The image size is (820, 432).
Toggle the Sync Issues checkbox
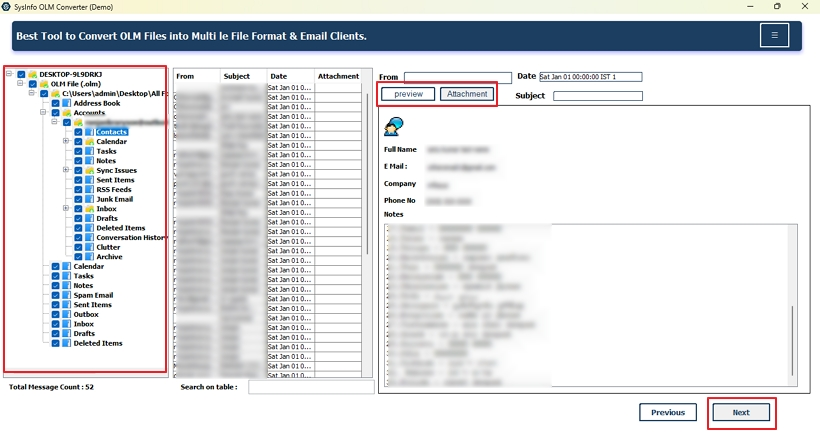[78, 170]
